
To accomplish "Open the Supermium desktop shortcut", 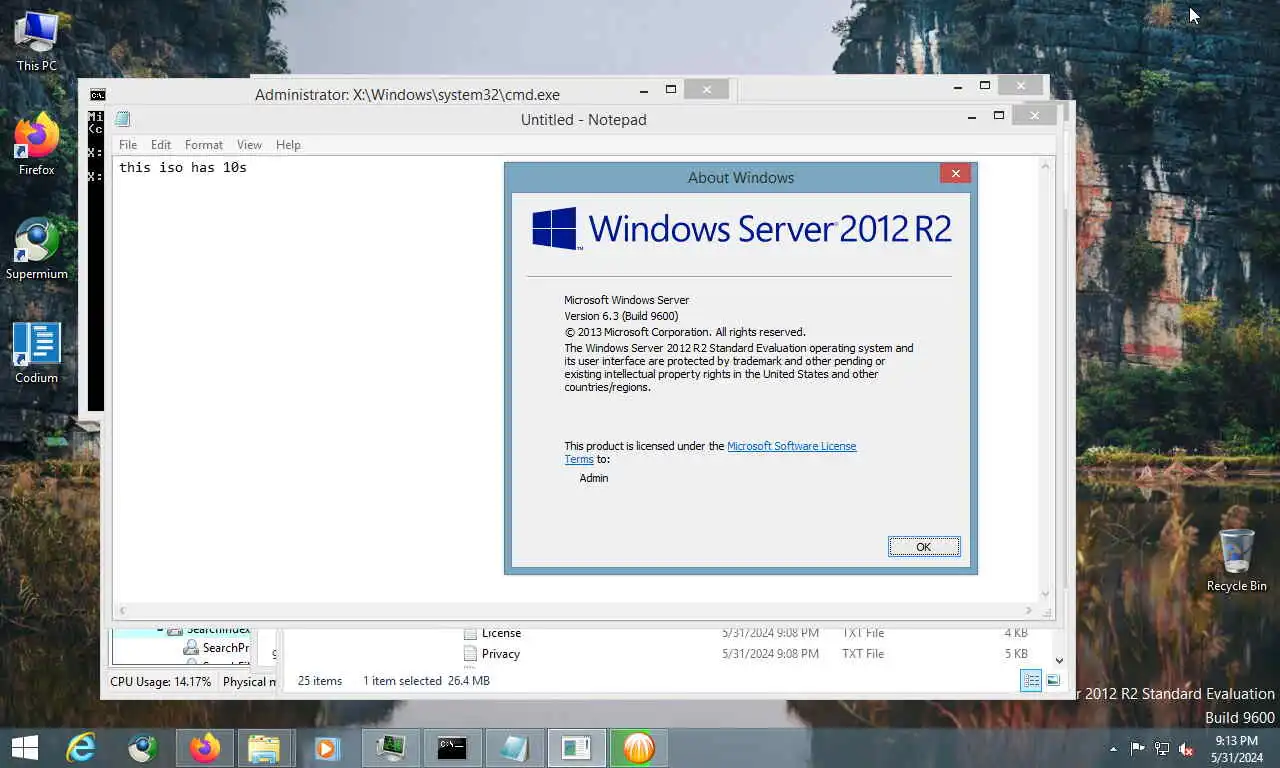I will pyautogui.click(x=37, y=250).
